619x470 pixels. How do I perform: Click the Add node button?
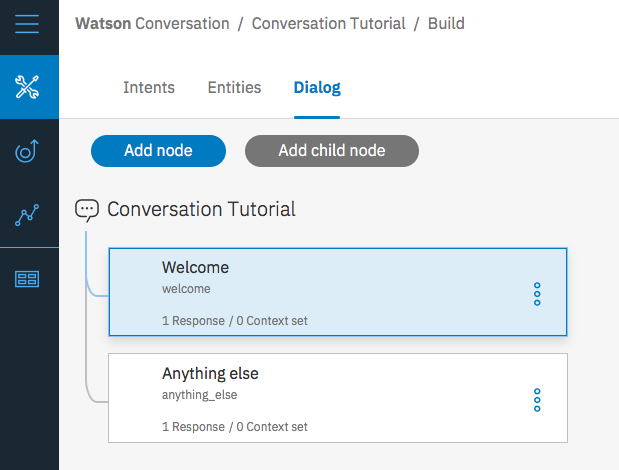(158, 151)
